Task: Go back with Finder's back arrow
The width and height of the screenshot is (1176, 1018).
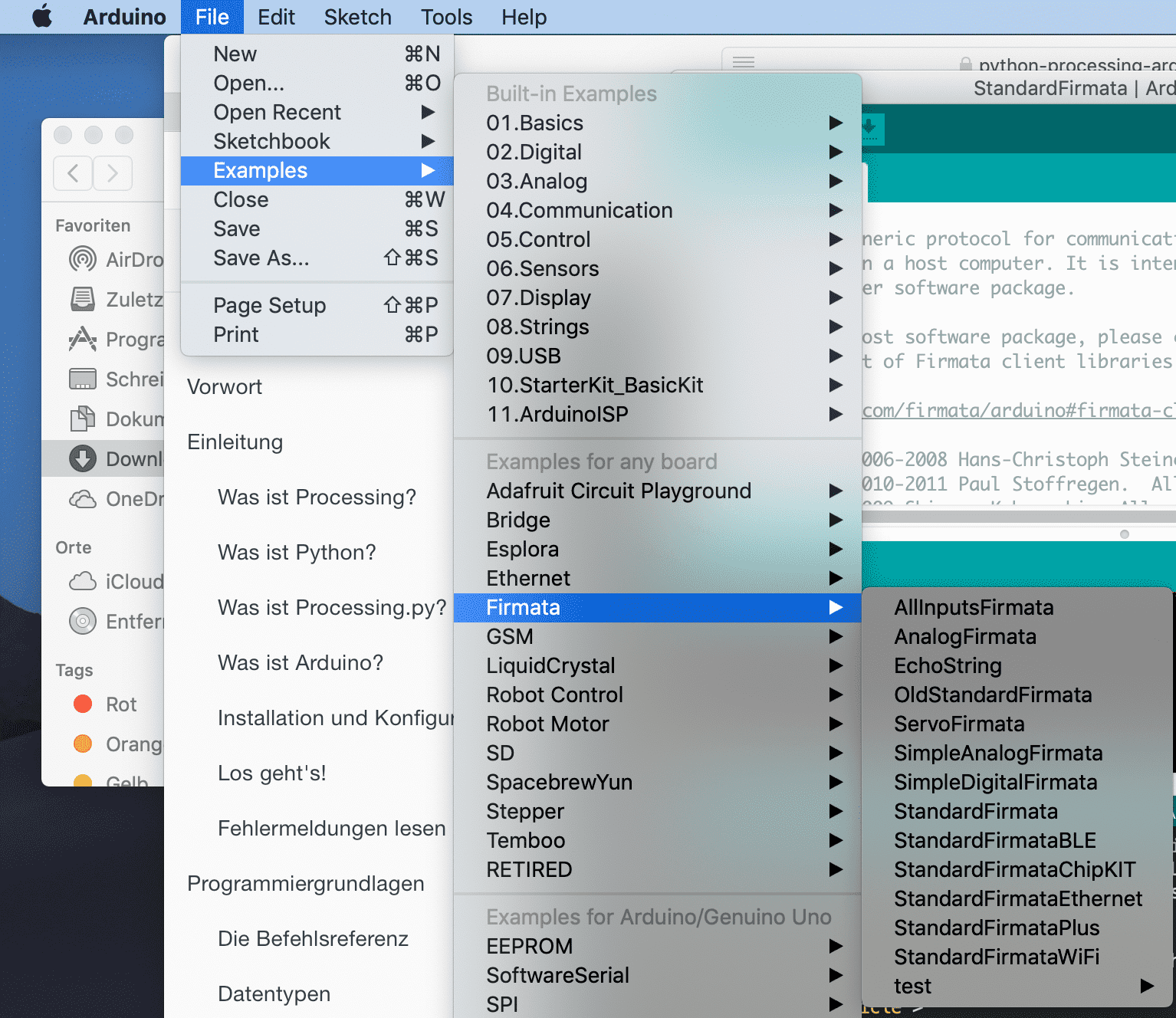Action: tap(73, 173)
